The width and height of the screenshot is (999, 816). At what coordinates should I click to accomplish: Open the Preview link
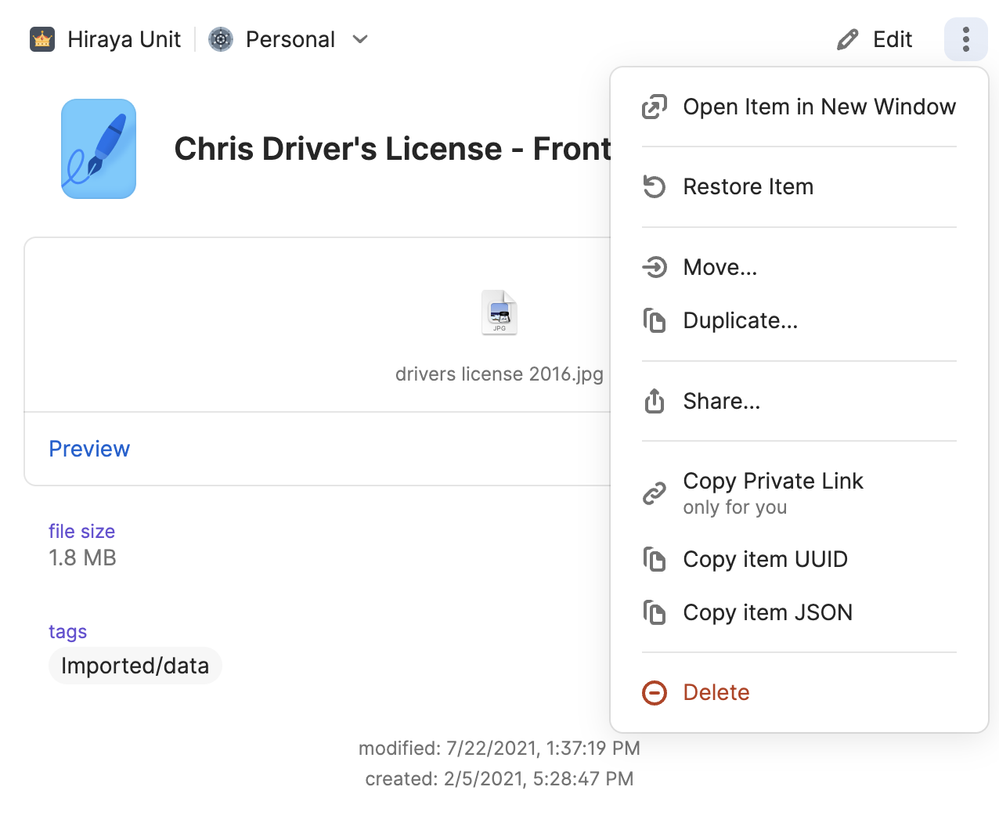(x=89, y=449)
